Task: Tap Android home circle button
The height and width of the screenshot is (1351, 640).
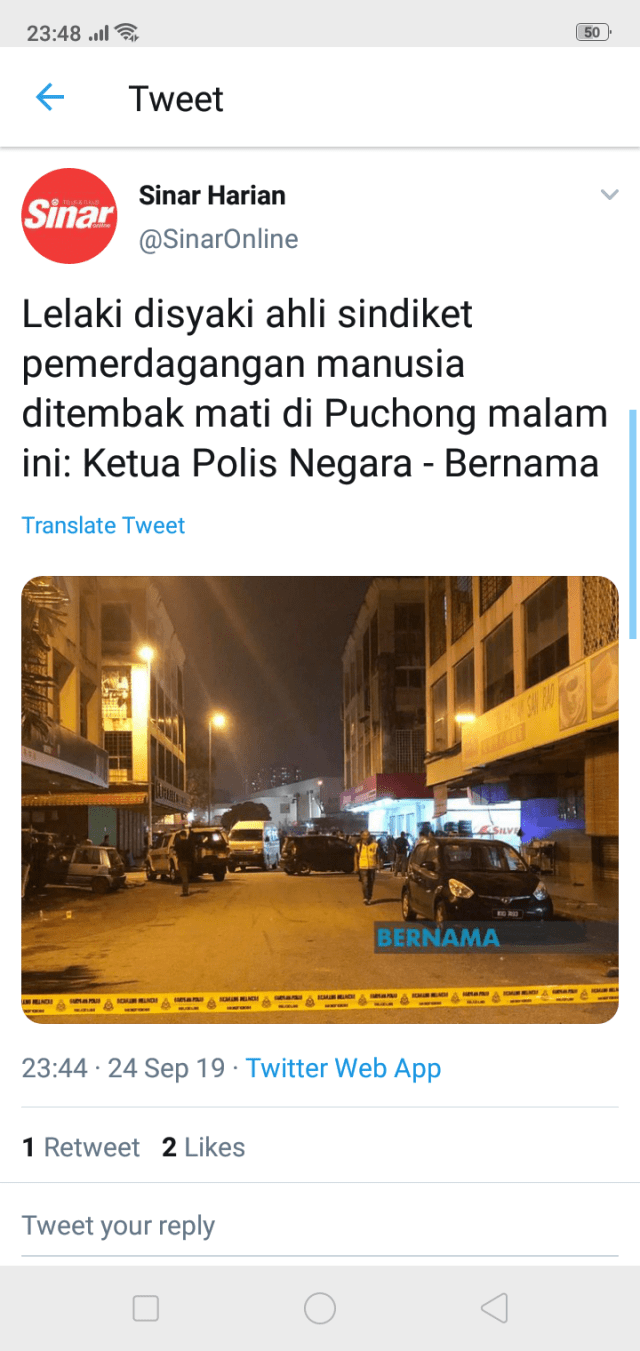Action: pos(320,1308)
